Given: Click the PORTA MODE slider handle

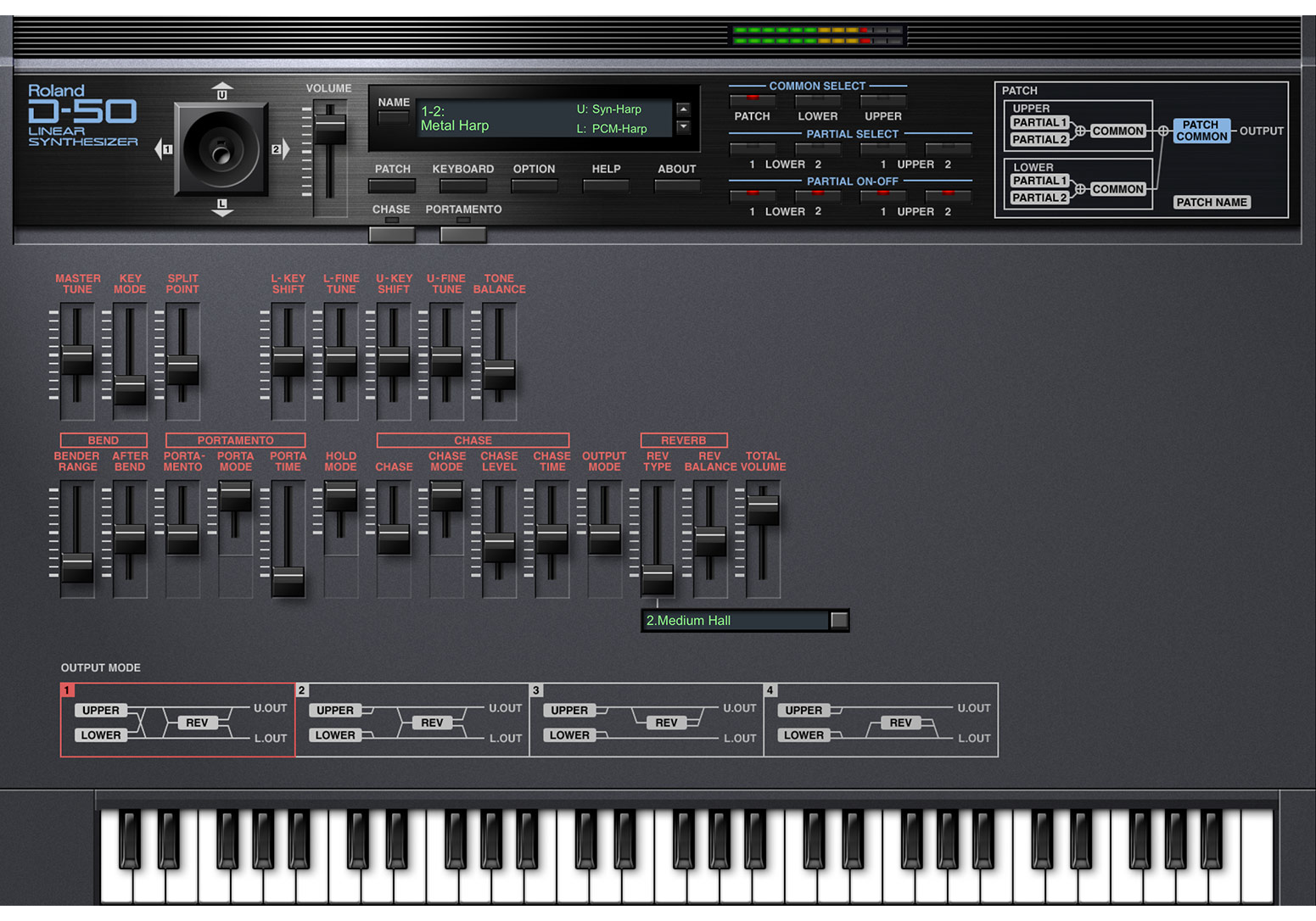Looking at the screenshot, I should point(235,496).
